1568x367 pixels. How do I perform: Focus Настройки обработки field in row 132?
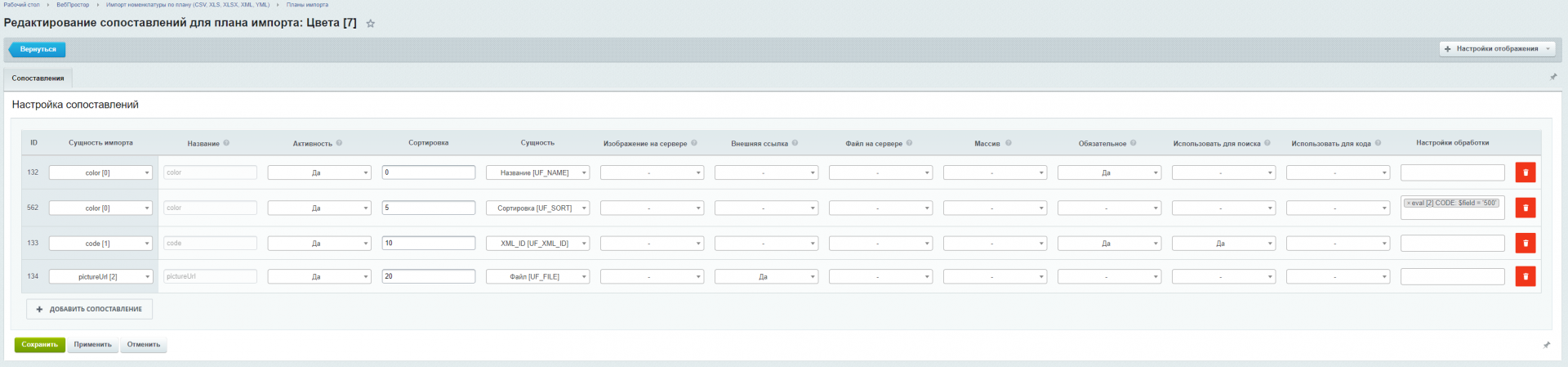[1452, 172]
